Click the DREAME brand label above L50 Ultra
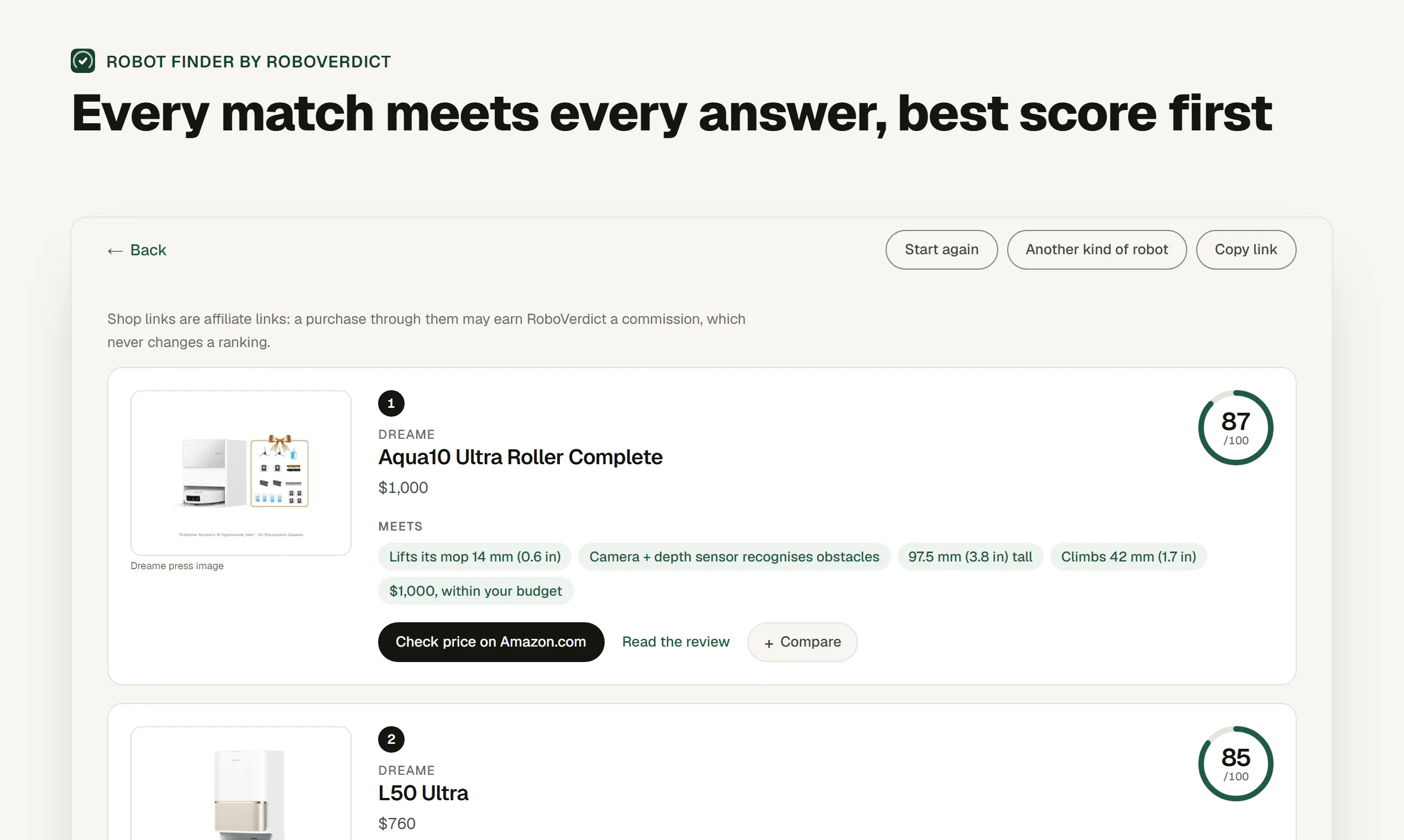This screenshot has width=1404, height=840. pyautogui.click(x=406, y=770)
